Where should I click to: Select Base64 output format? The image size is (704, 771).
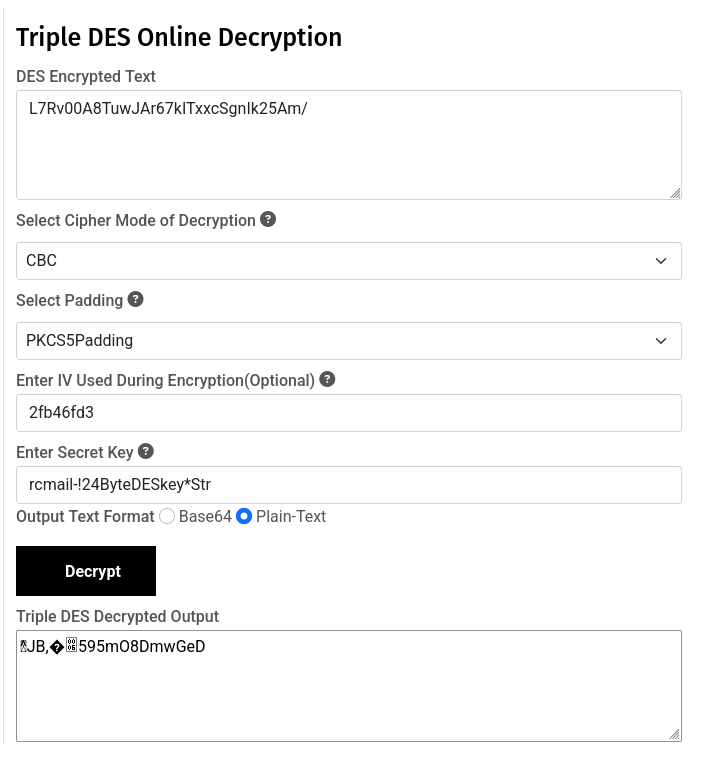click(x=167, y=517)
